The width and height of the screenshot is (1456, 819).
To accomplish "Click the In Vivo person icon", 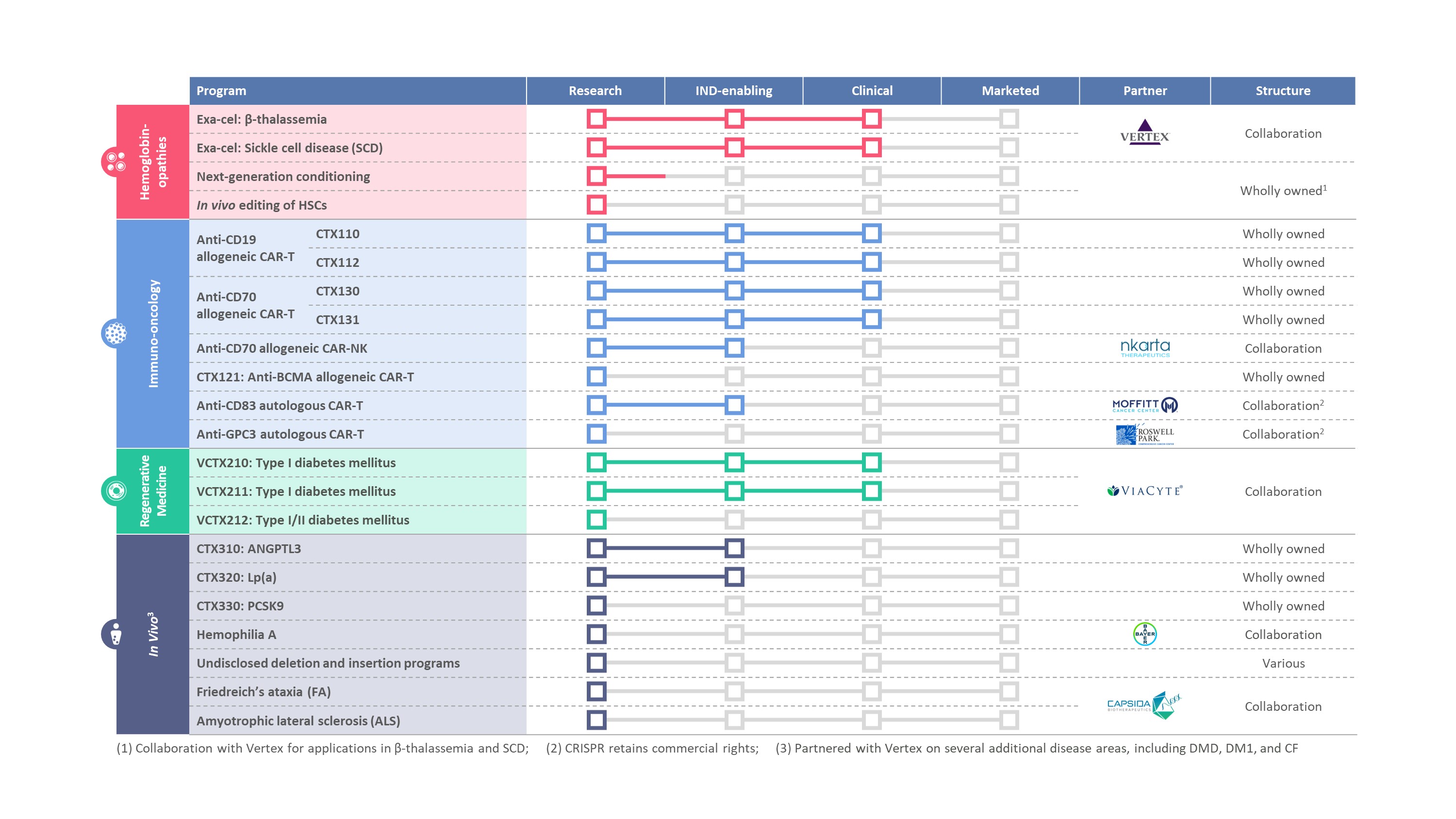I will [116, 634].
